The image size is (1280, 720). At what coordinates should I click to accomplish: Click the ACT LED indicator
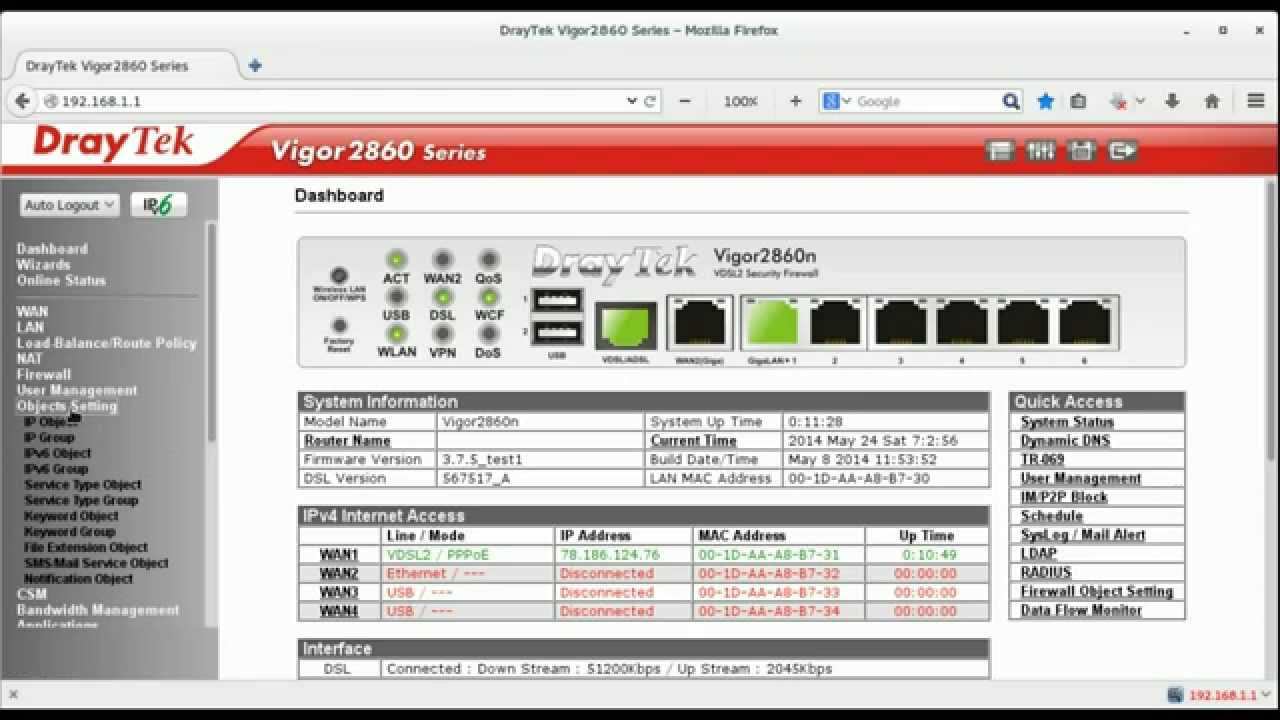[396, 259]
